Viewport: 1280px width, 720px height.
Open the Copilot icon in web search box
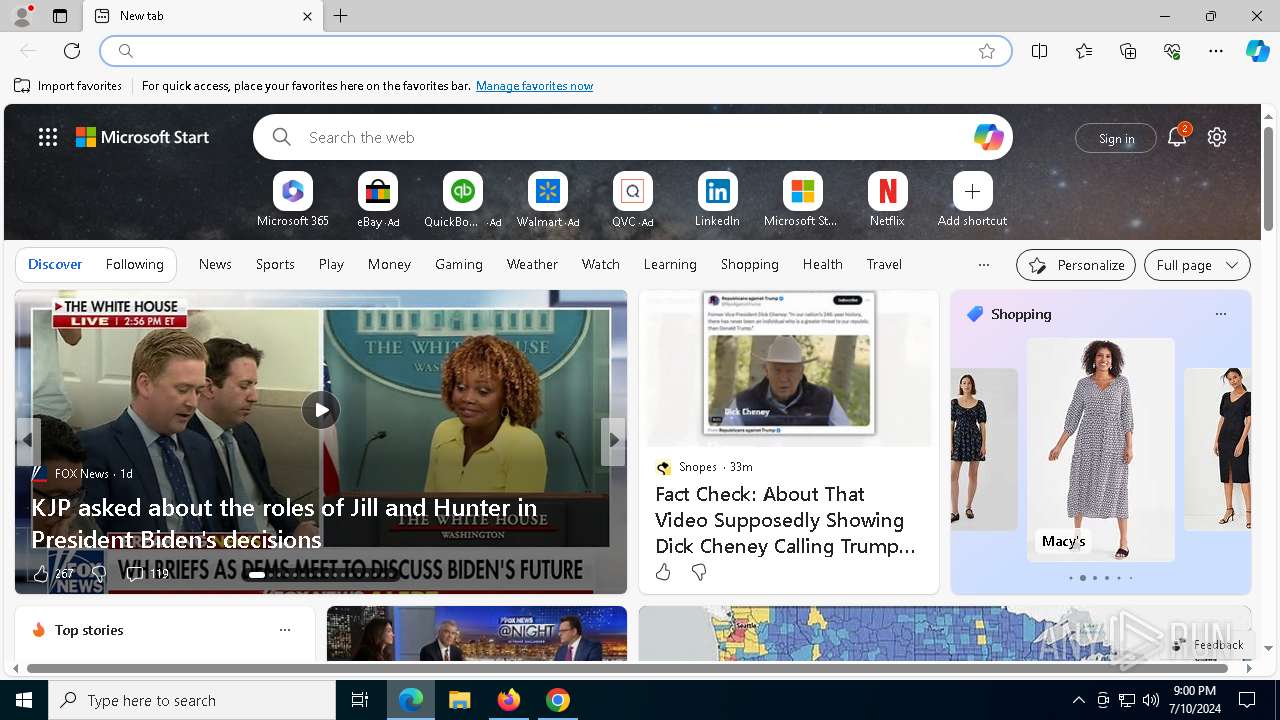tap(988, 137)
